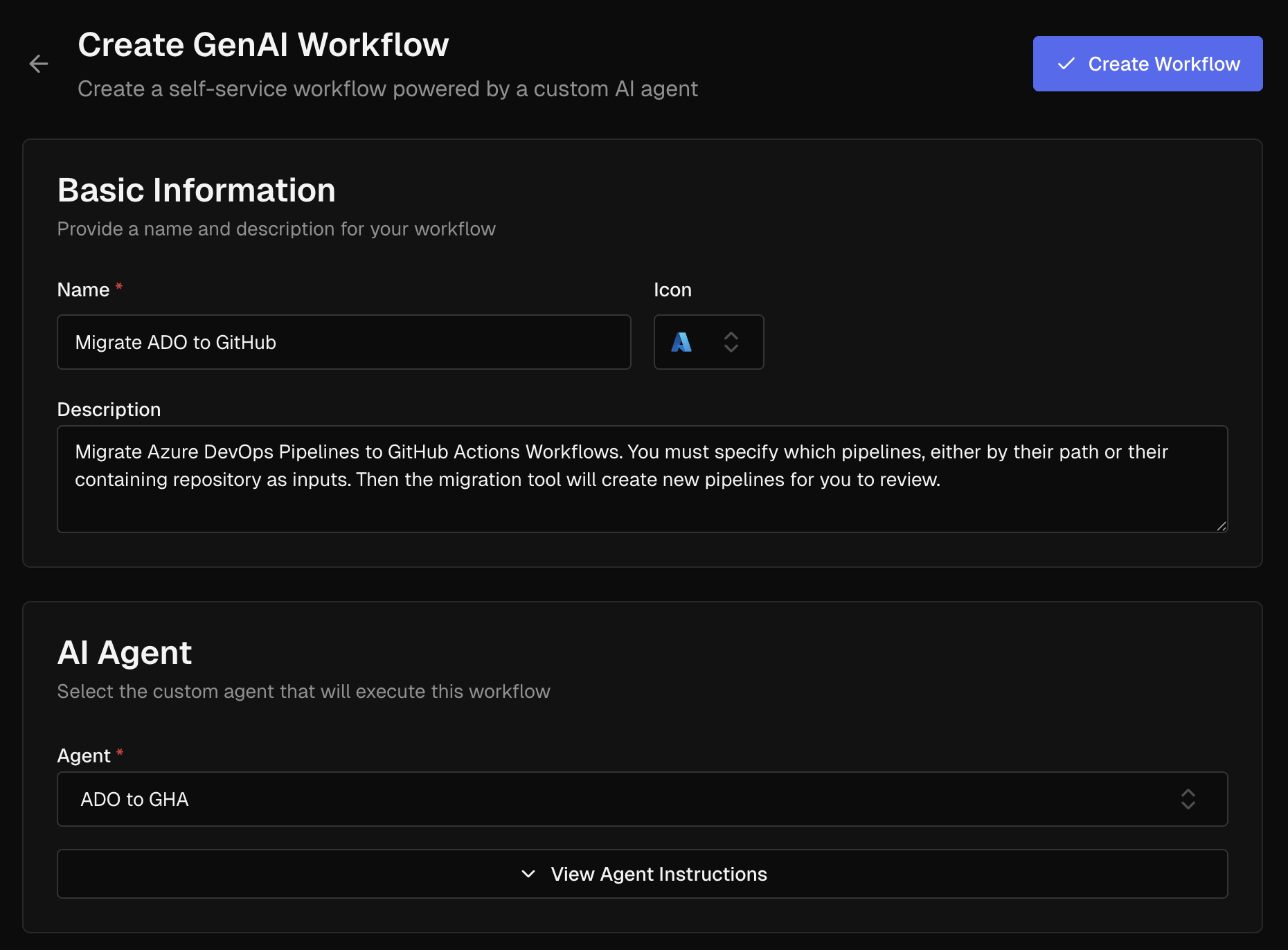Click the chevron beside View Agent Instructions
1288x950 pixels.
pyautogui.click(x=528, y=874)
